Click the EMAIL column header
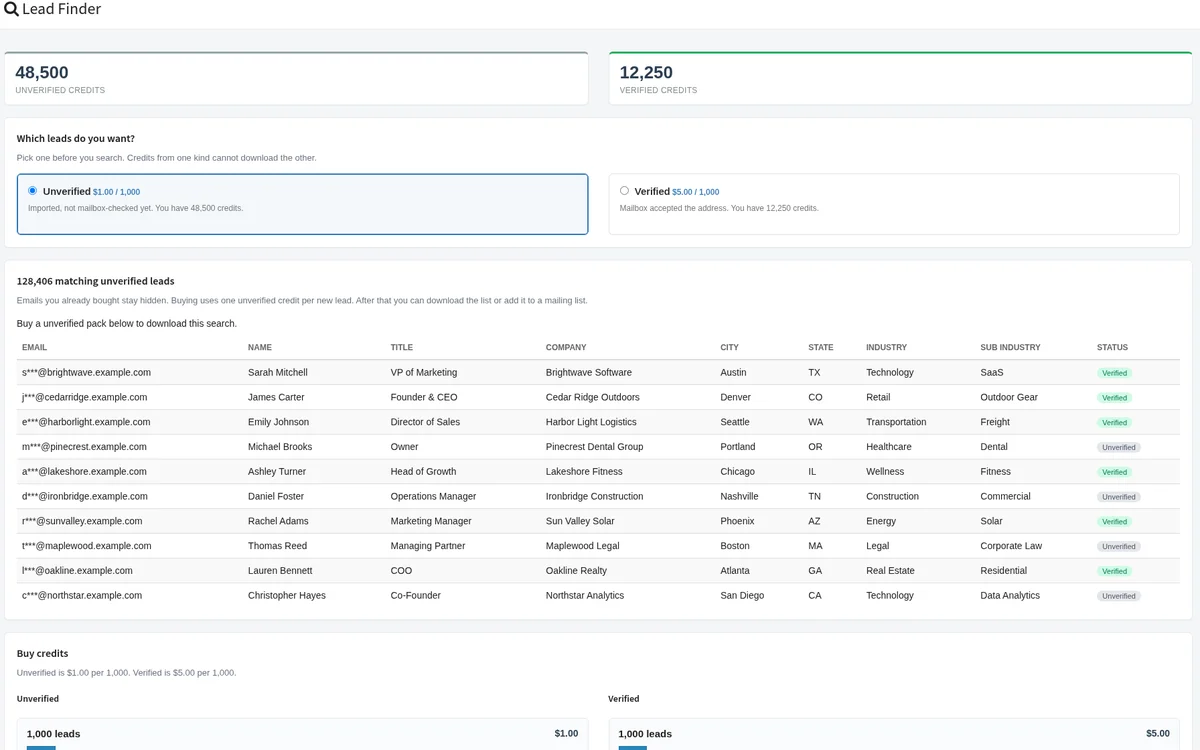1200x750 pixels. [x=35, y=348]
